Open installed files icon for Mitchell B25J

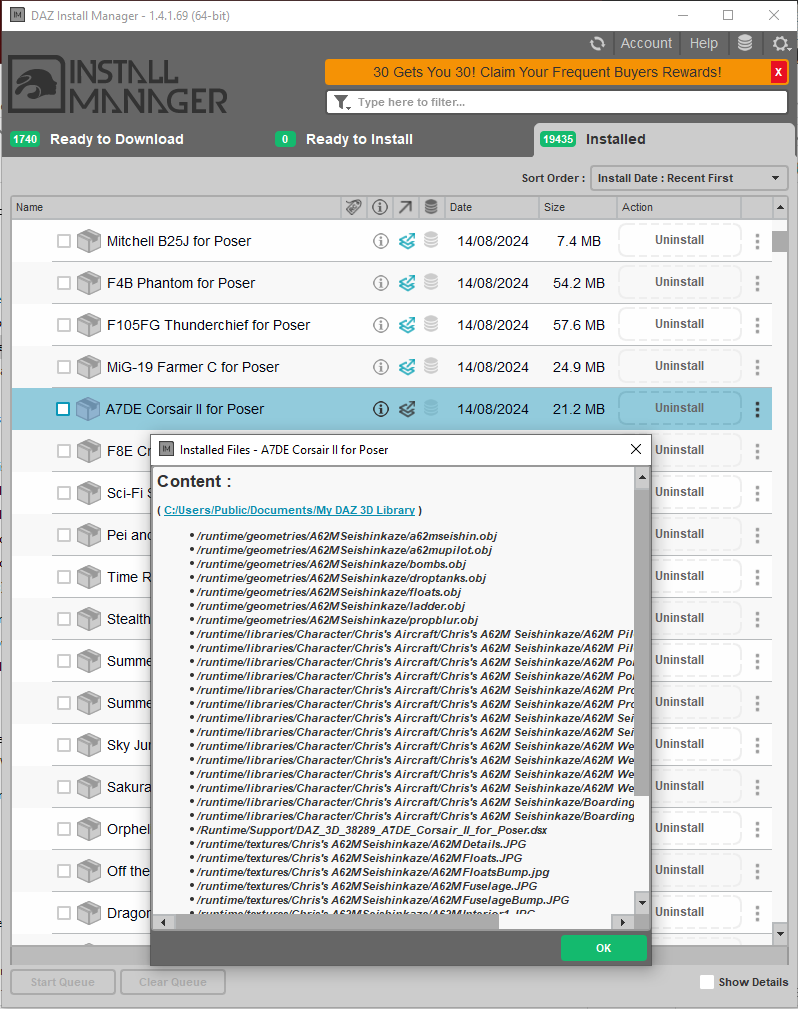click(x=407, y=241)
